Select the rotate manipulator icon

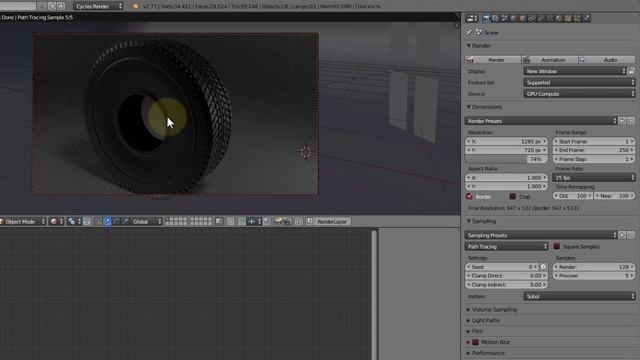pyautogui.click(x=116, y=221)
